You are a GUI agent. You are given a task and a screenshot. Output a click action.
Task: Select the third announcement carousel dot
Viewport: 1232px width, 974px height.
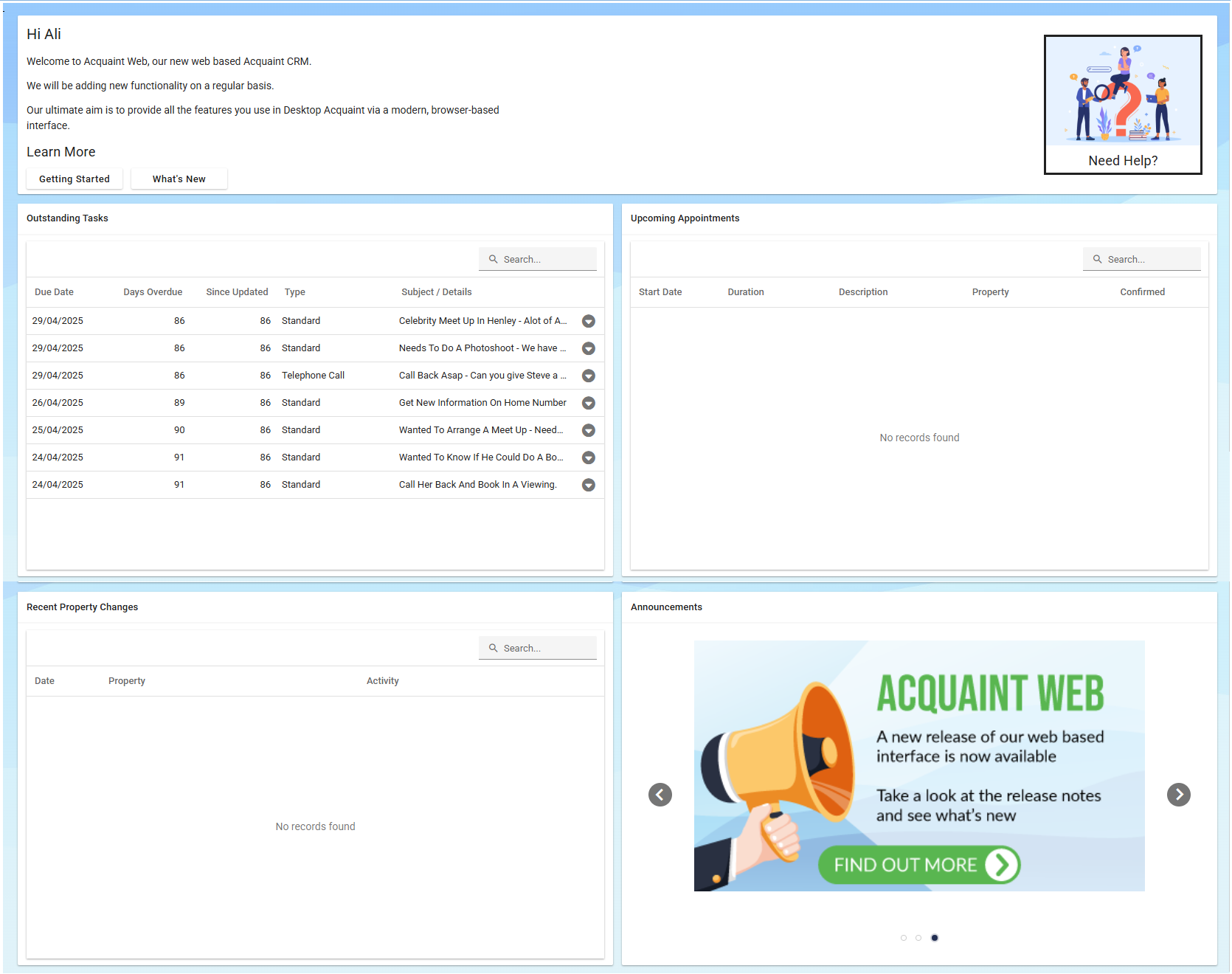click(x=935, y=938)
